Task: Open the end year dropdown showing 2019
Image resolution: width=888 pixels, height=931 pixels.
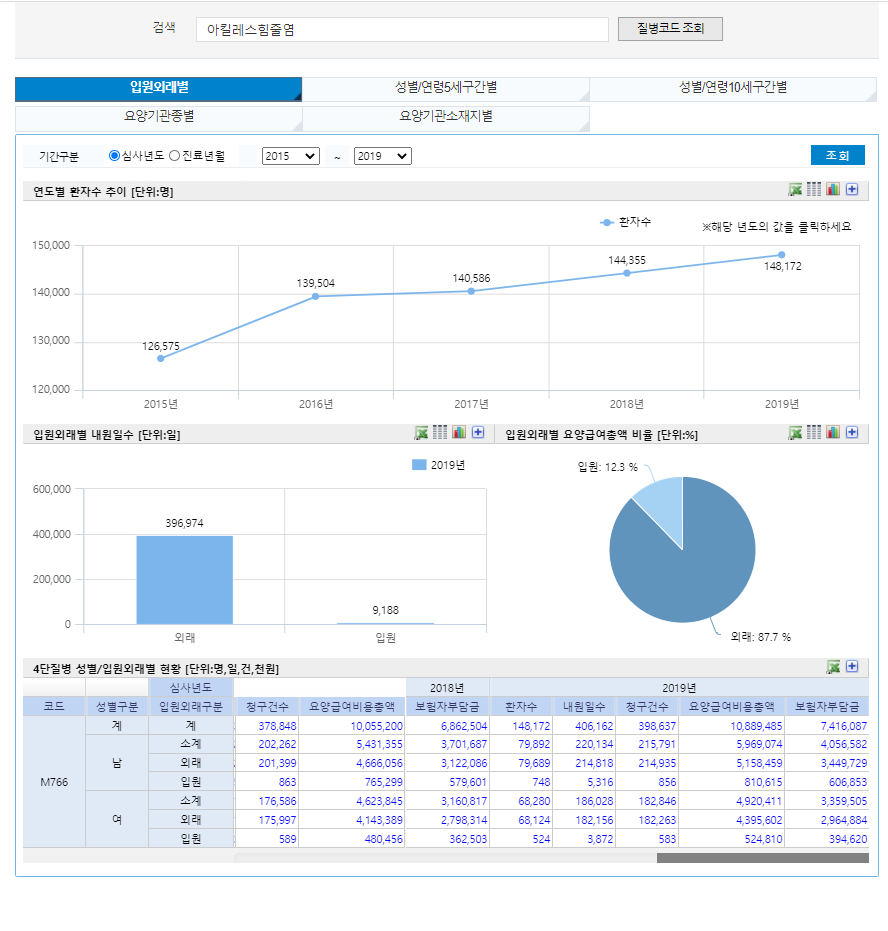Action: 382,156
